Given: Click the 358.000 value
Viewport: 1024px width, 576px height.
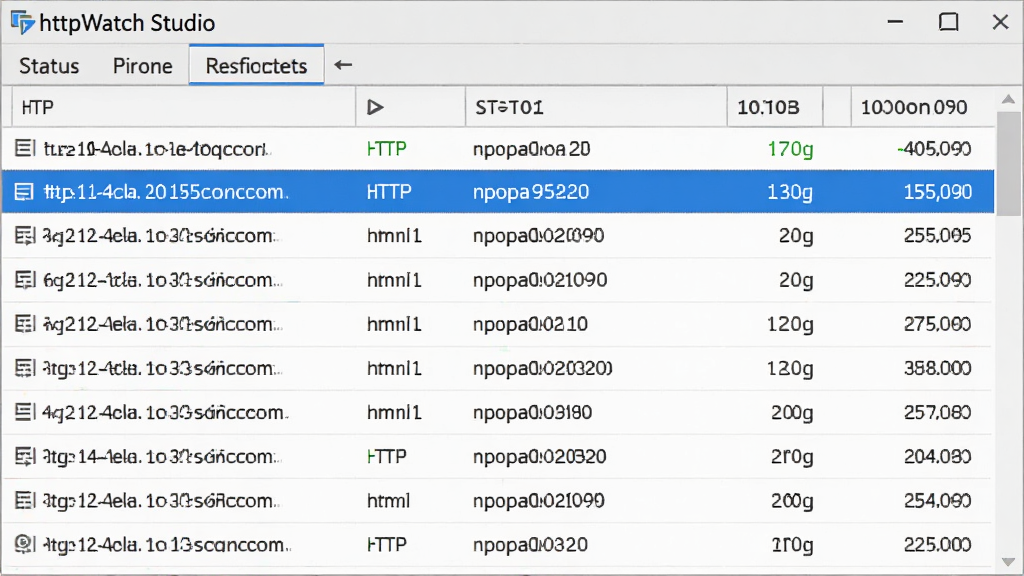Looking at the screenshot, I should tap(937, 368).
